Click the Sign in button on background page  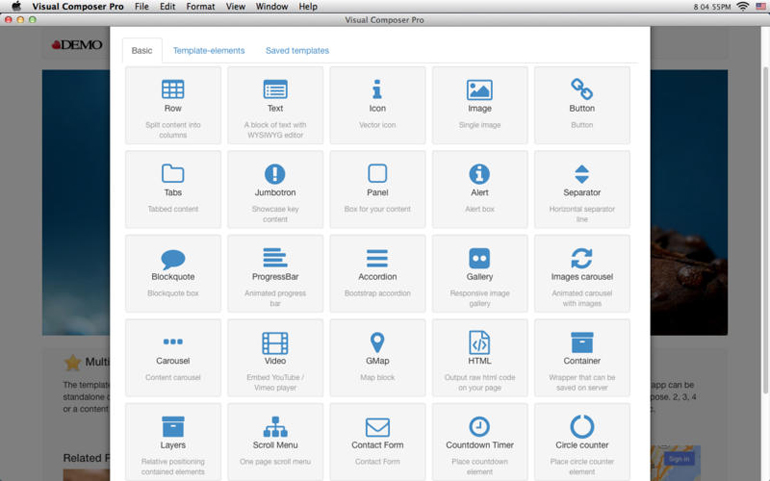click(679, 458)
